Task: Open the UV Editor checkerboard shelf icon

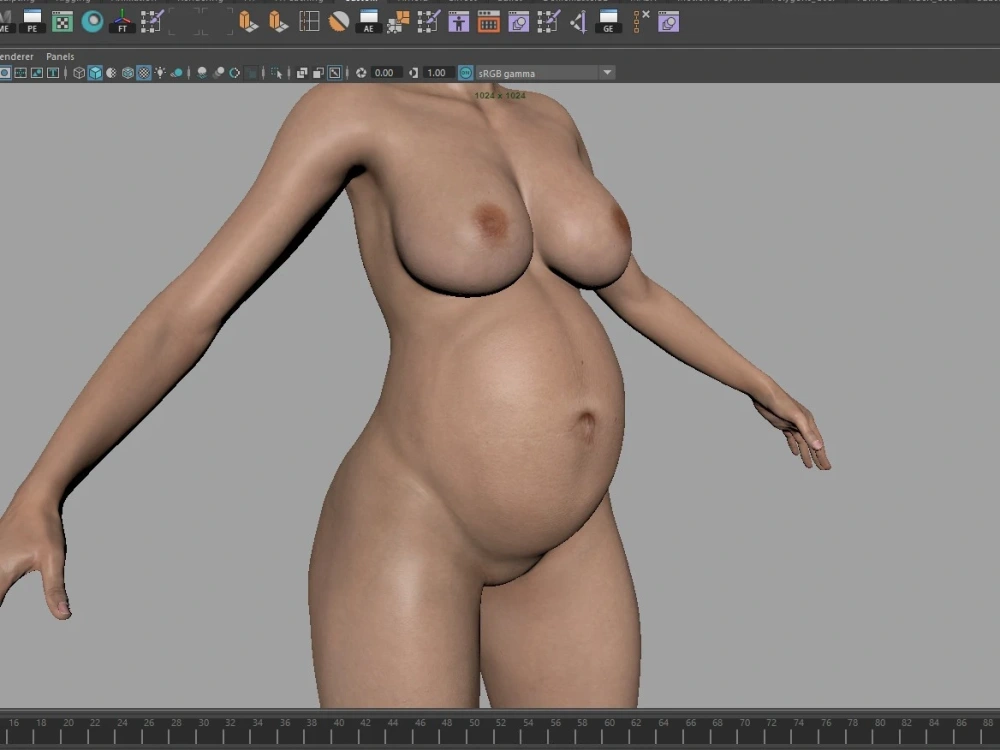Action: (x=62, y=22)
